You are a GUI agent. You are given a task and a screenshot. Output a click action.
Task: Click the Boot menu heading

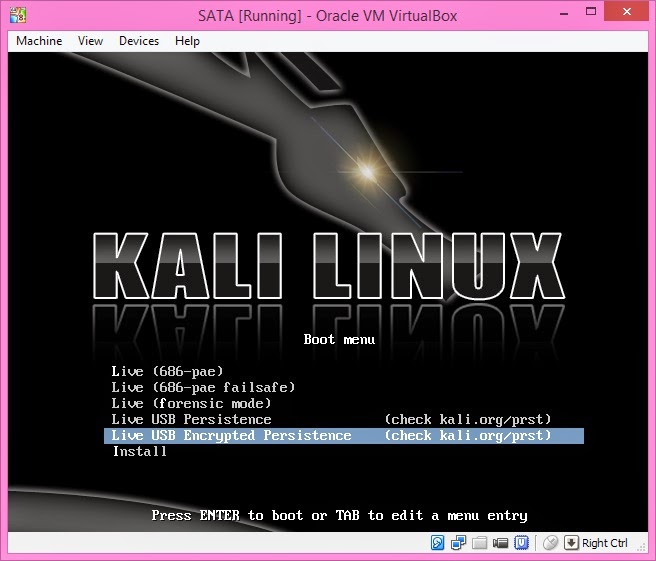(x=339, y=339)
